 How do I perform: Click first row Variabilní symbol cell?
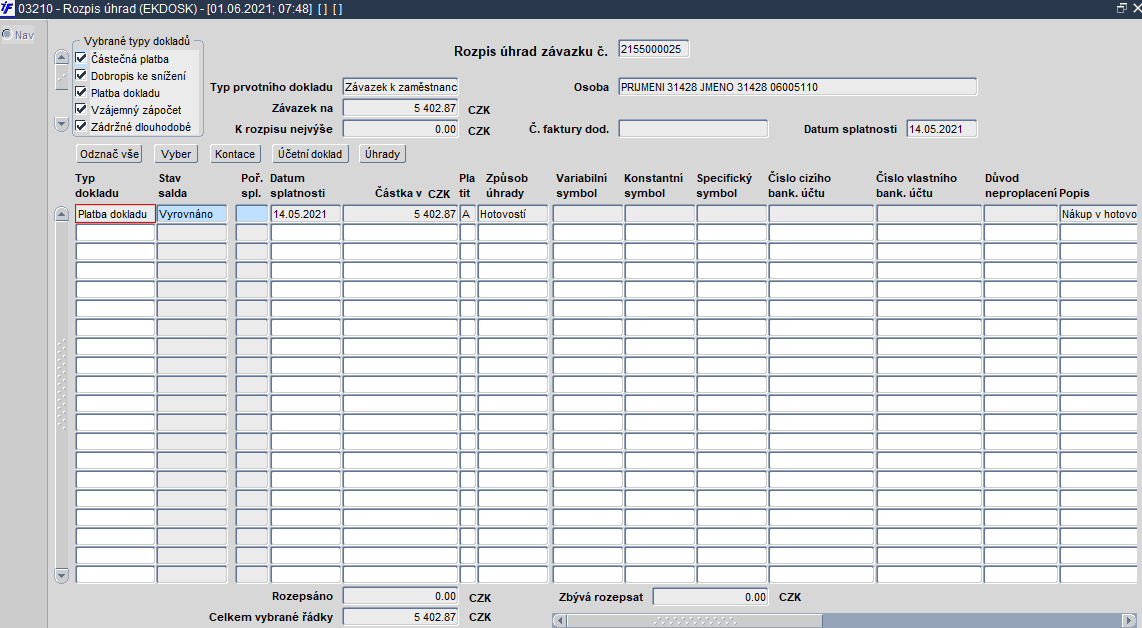pos(588,214)
